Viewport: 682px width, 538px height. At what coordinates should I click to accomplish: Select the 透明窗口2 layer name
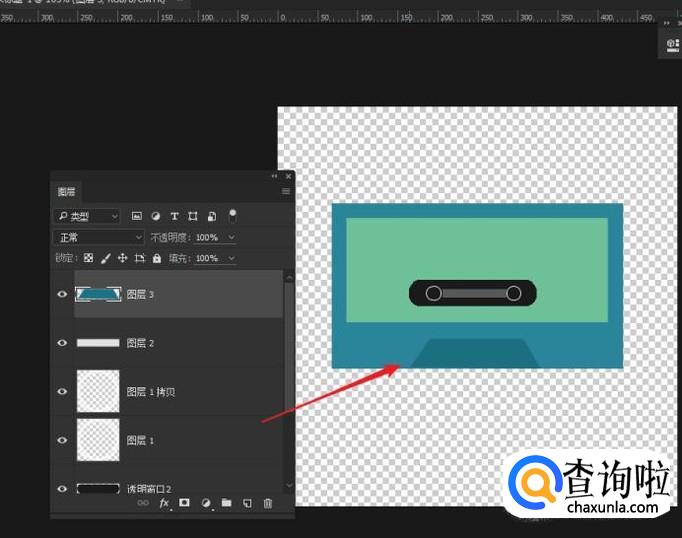click(x=149, y=489)
